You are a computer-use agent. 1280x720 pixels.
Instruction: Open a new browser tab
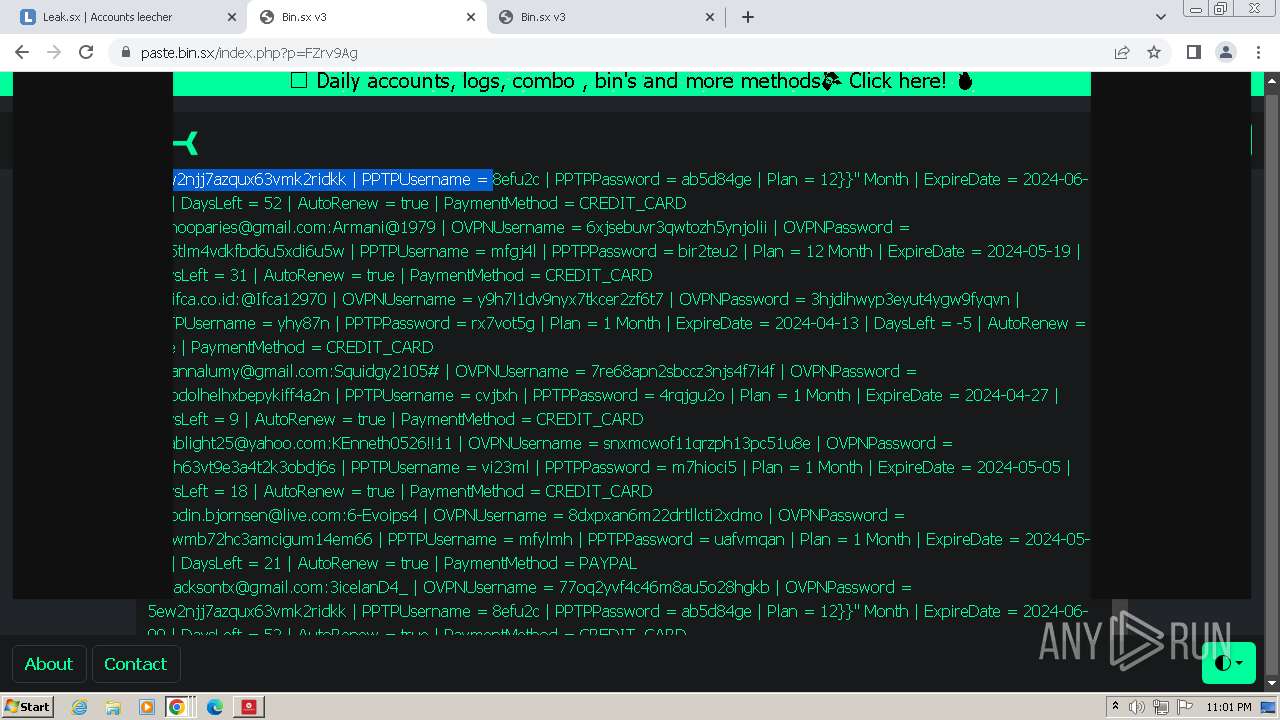pyautogui.click(x=747, y=17)
